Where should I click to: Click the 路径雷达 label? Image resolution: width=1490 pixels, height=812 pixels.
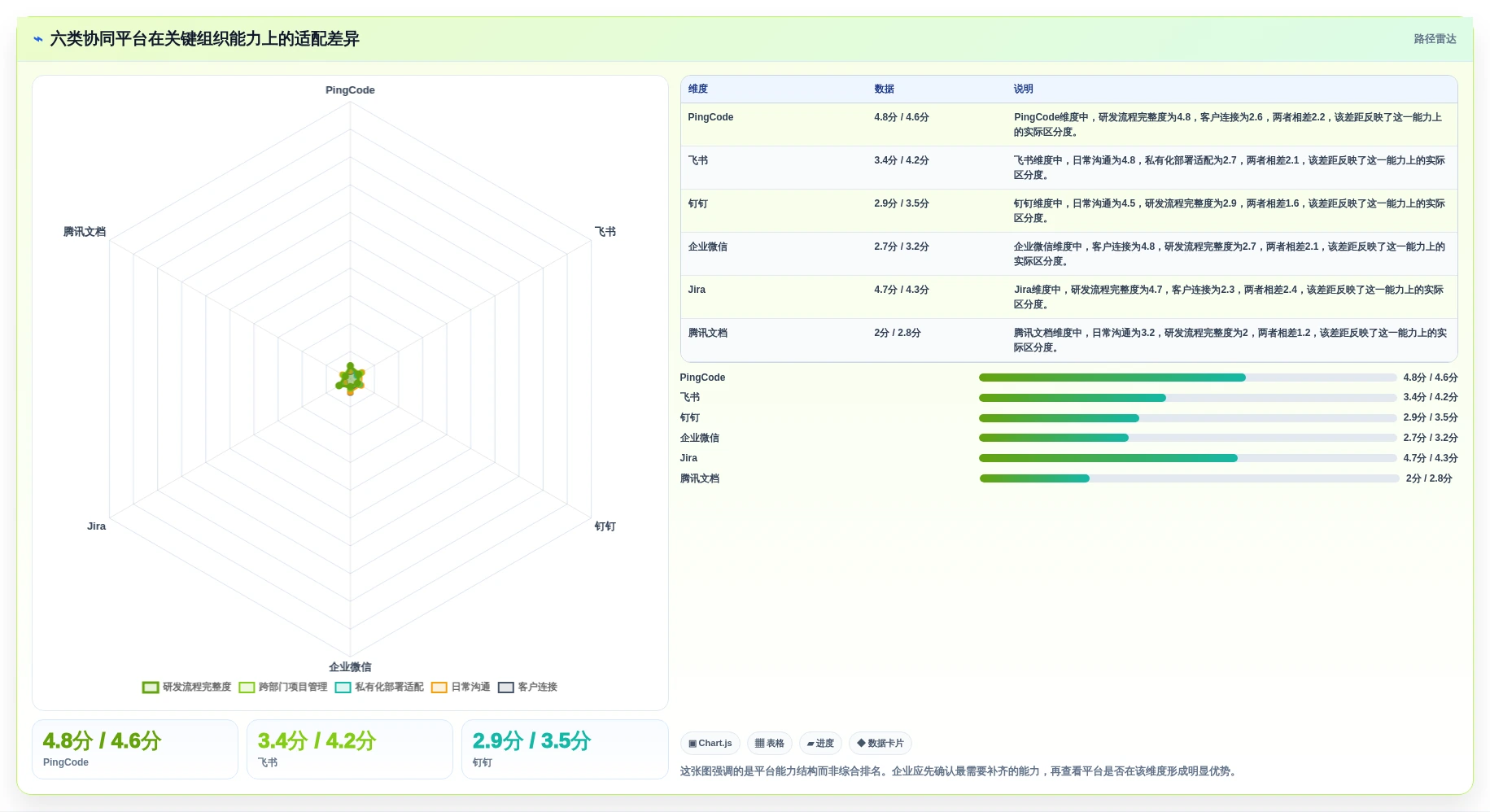[x=1435, y=39]
